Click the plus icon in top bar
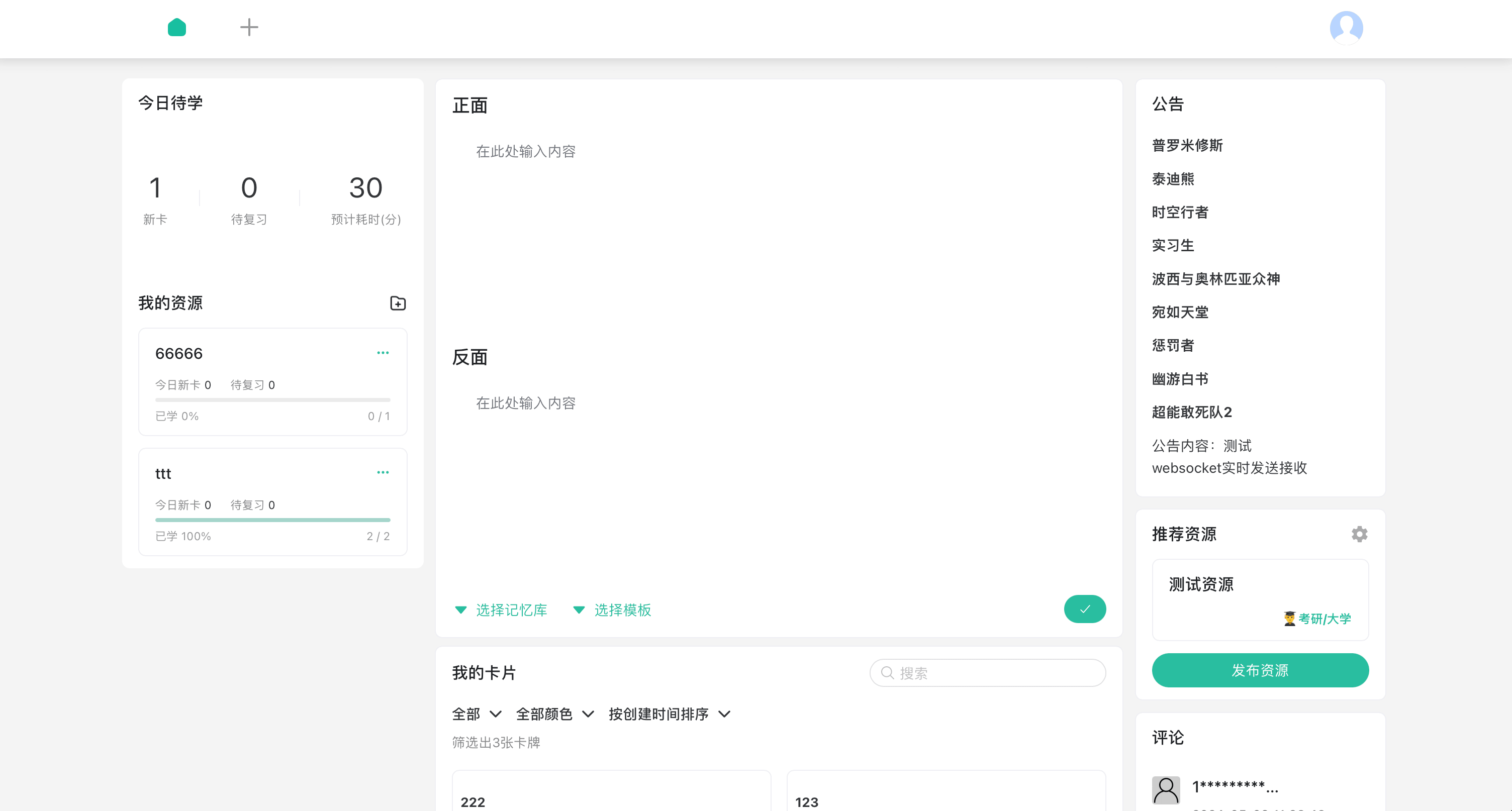Viewport: 1512px width, 811px height. tap(249, 27)
